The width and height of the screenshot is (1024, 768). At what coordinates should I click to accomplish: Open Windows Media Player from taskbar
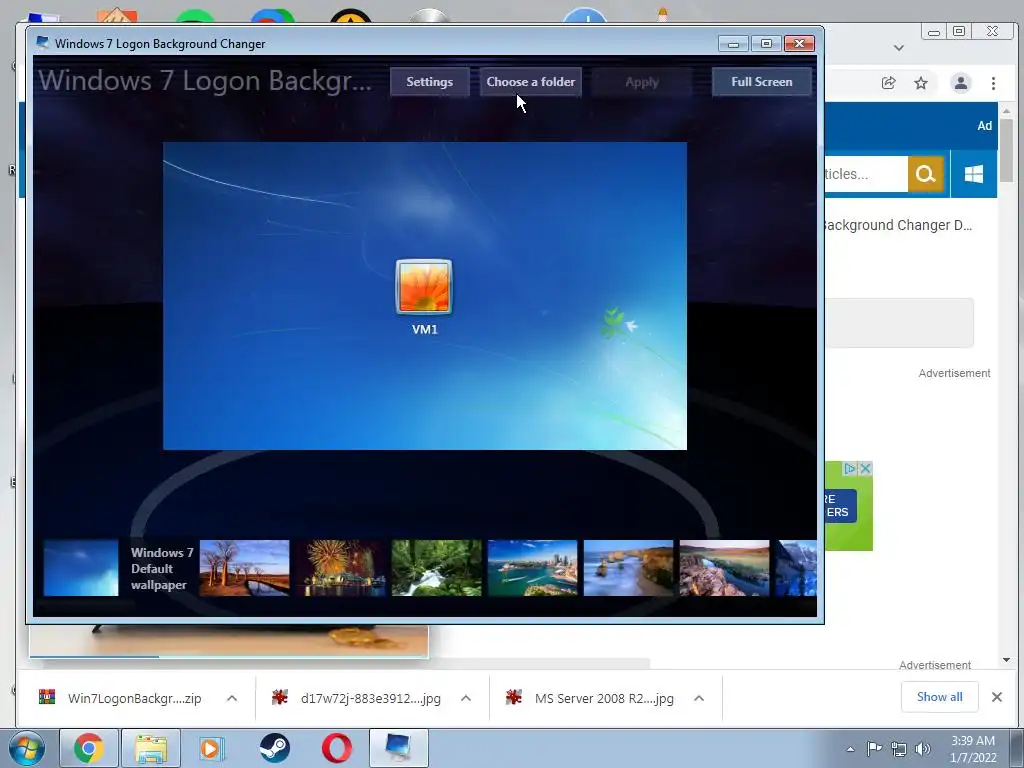tap(212, 748)
